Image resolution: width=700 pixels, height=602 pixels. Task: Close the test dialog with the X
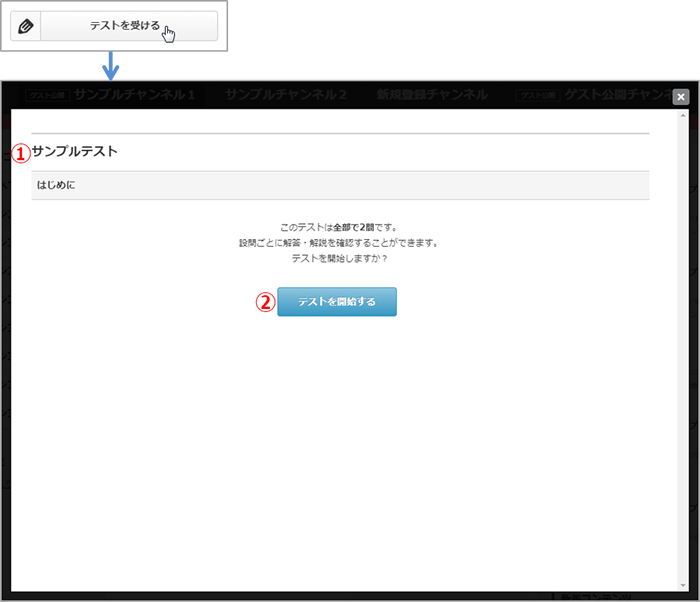[x=680, y=96]
